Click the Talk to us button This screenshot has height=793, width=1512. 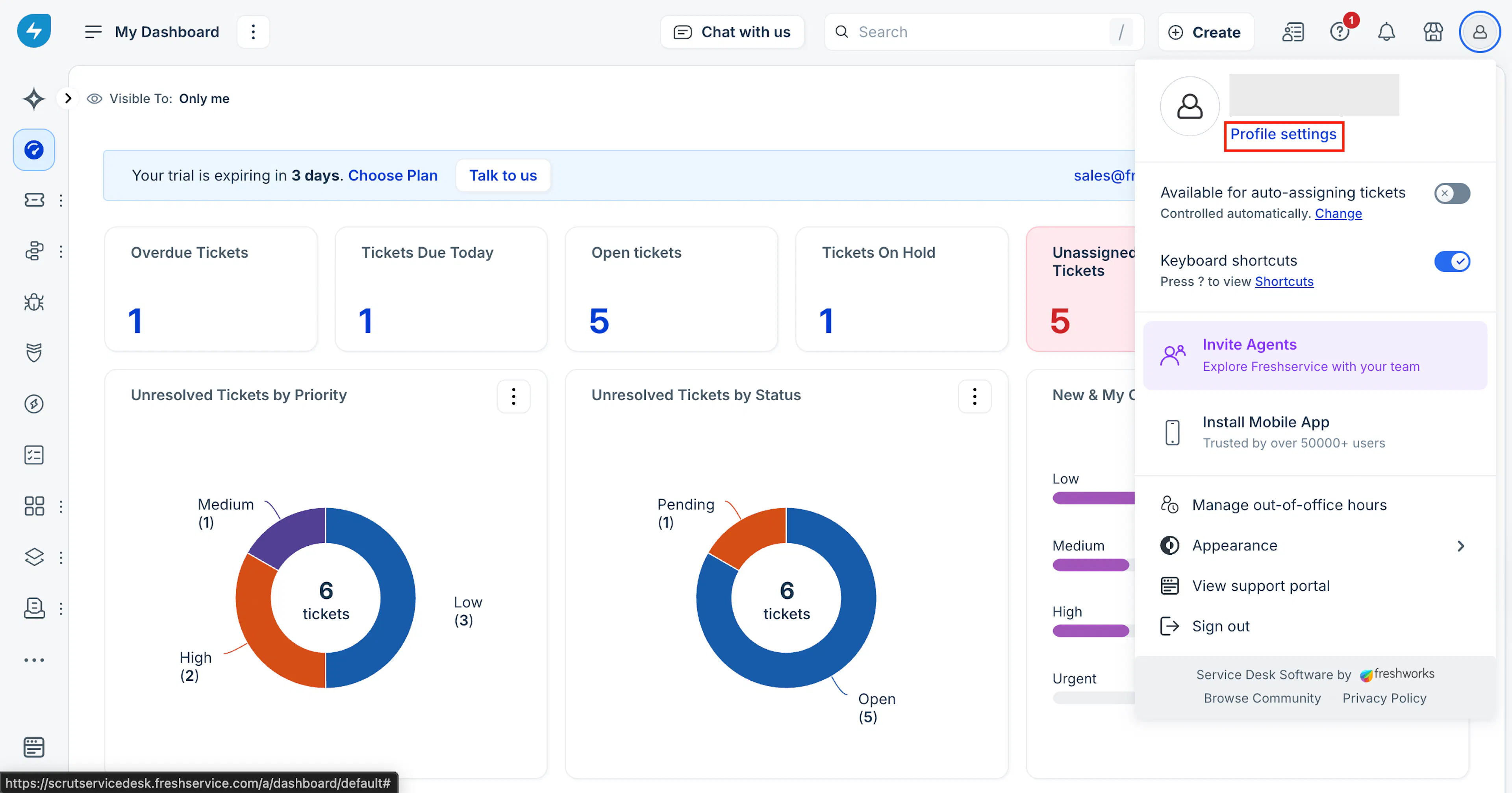(x=503, y=176)
